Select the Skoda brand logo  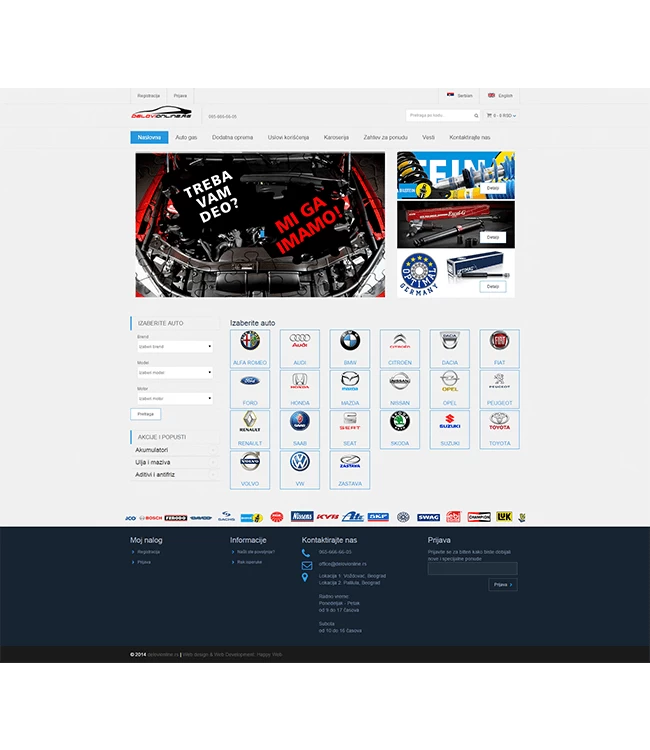pos(400,421)
